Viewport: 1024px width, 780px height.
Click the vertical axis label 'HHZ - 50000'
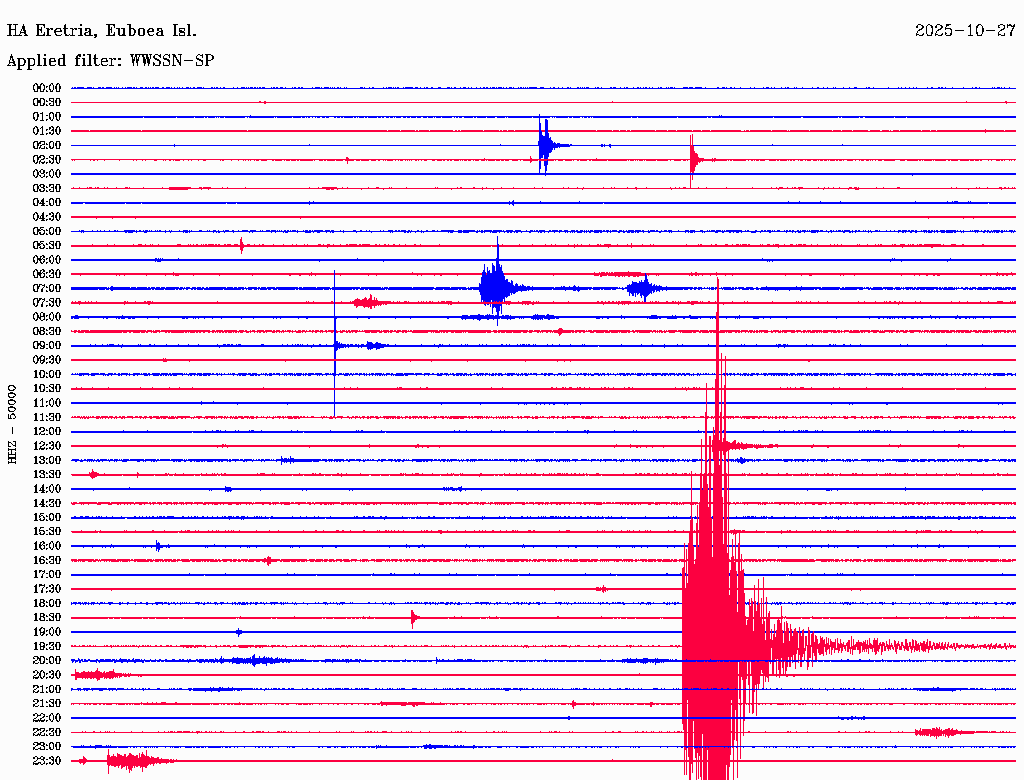pyautogui.click(x=12, y=425)
